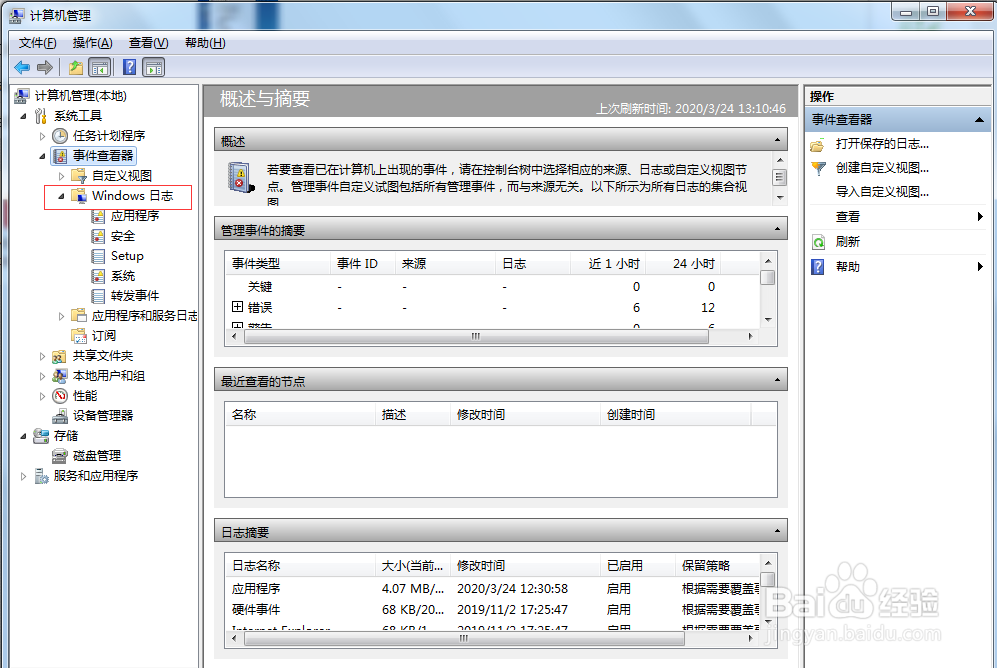Expand the 自定义视图 tree node

62,176
